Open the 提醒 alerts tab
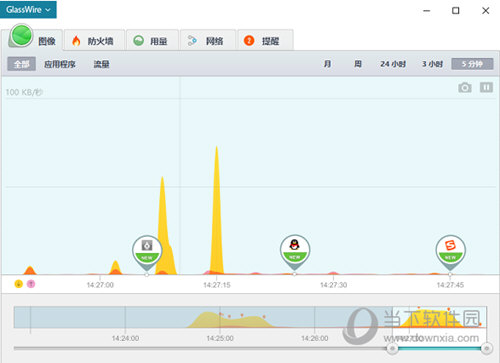This screenshot has height=363, width=500. (x=265, y=40)
